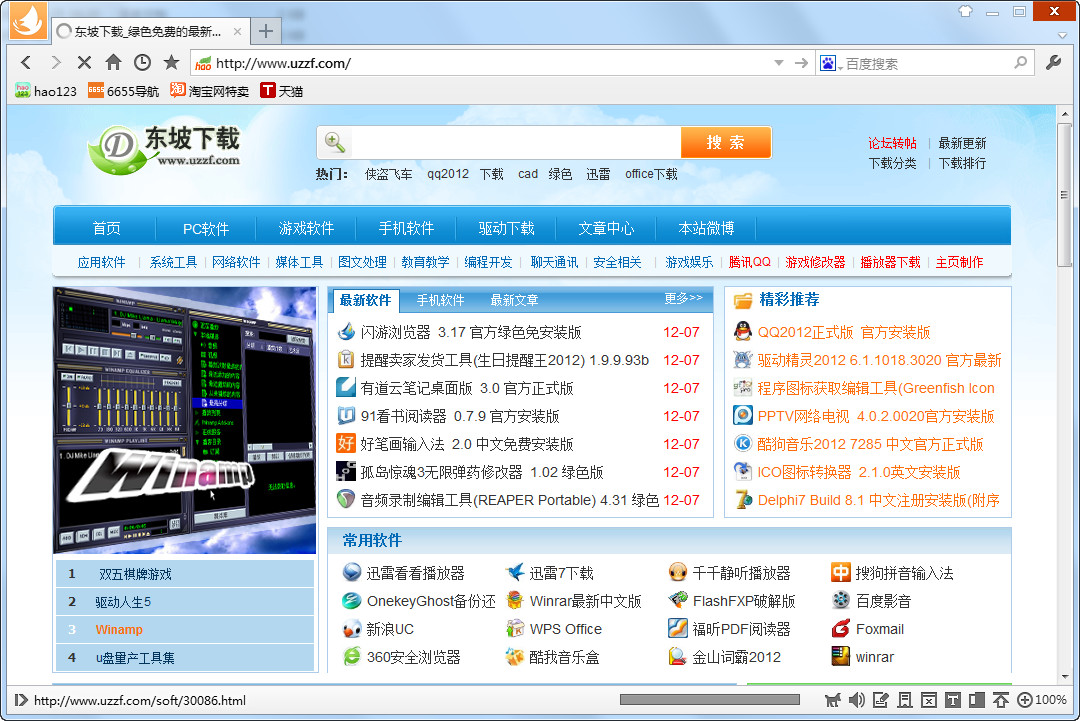
Task: Open 天猫 bookmark
Action: pyautogui.click(x=282, y=91)
